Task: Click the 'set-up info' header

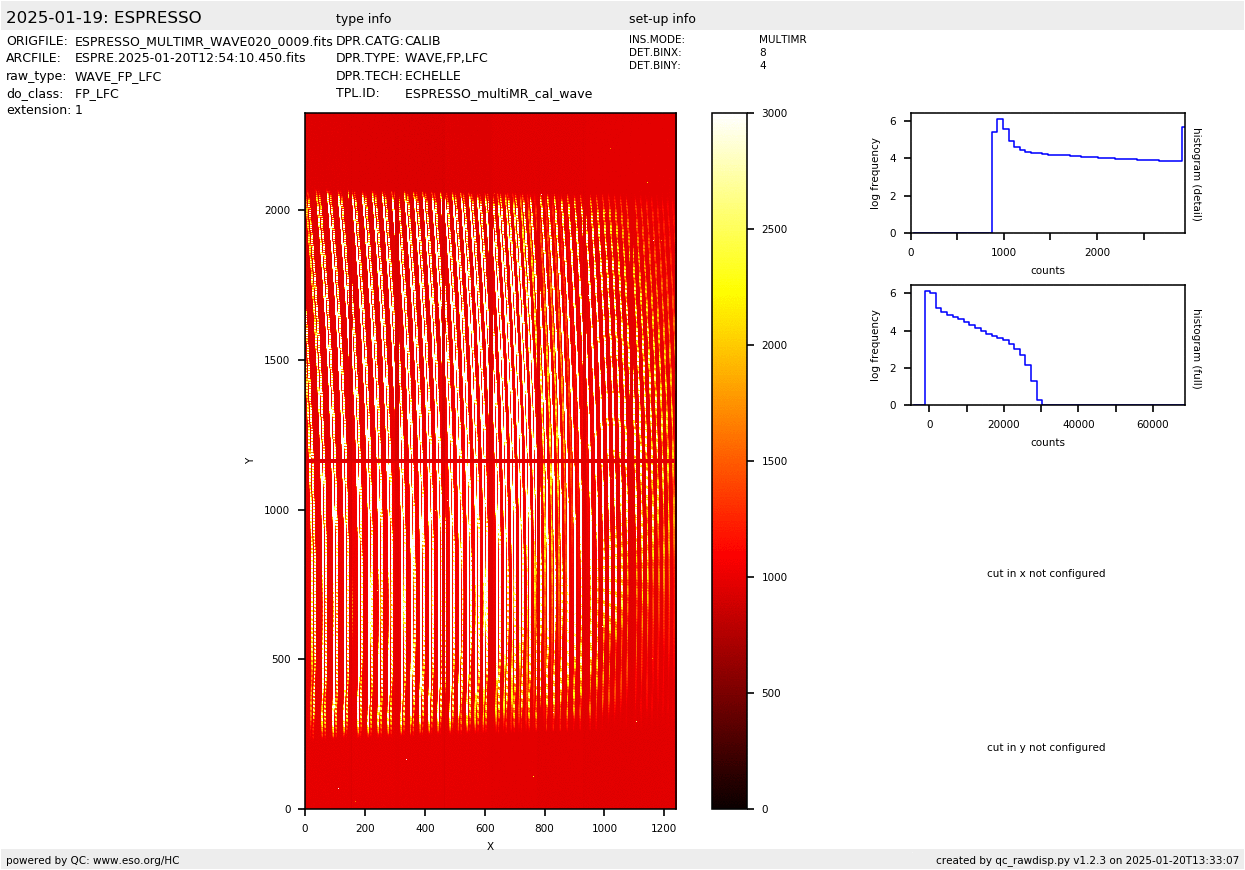Action: (662, 19)
